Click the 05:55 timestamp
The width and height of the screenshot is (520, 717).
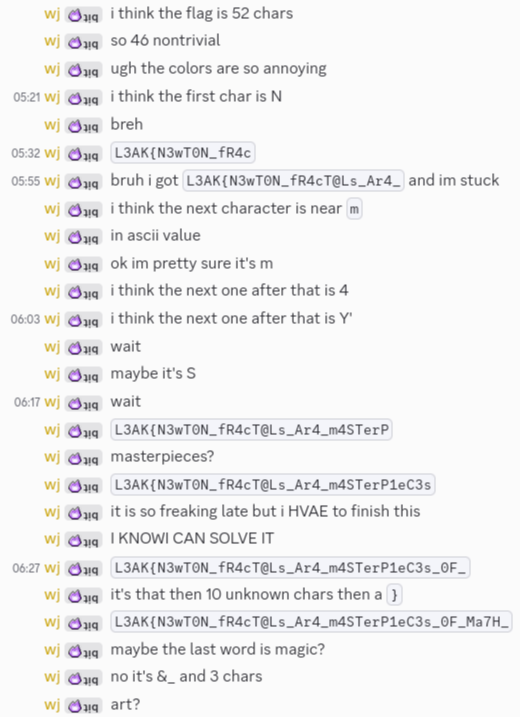(26, 181)
